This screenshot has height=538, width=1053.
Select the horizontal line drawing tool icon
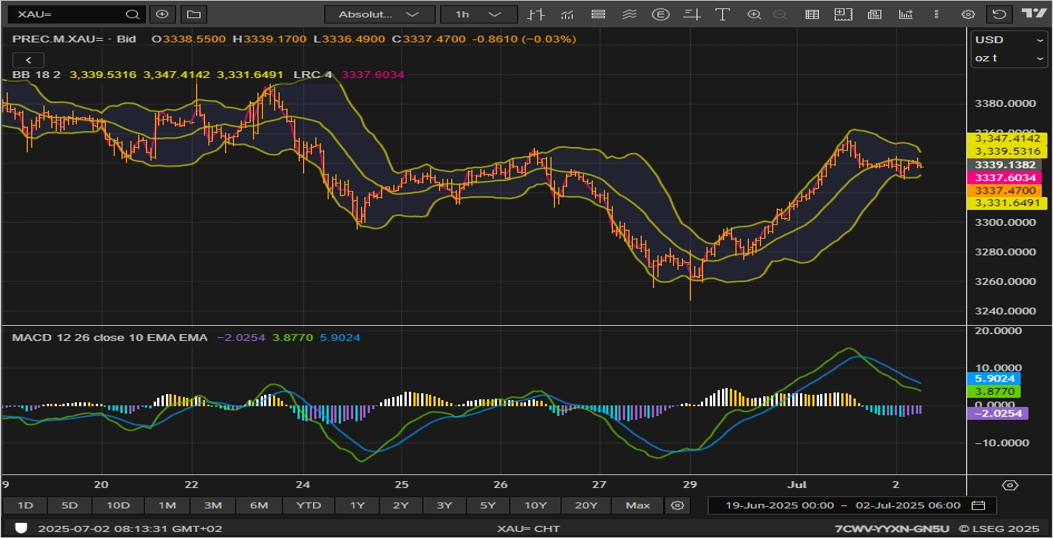point(692,14)
